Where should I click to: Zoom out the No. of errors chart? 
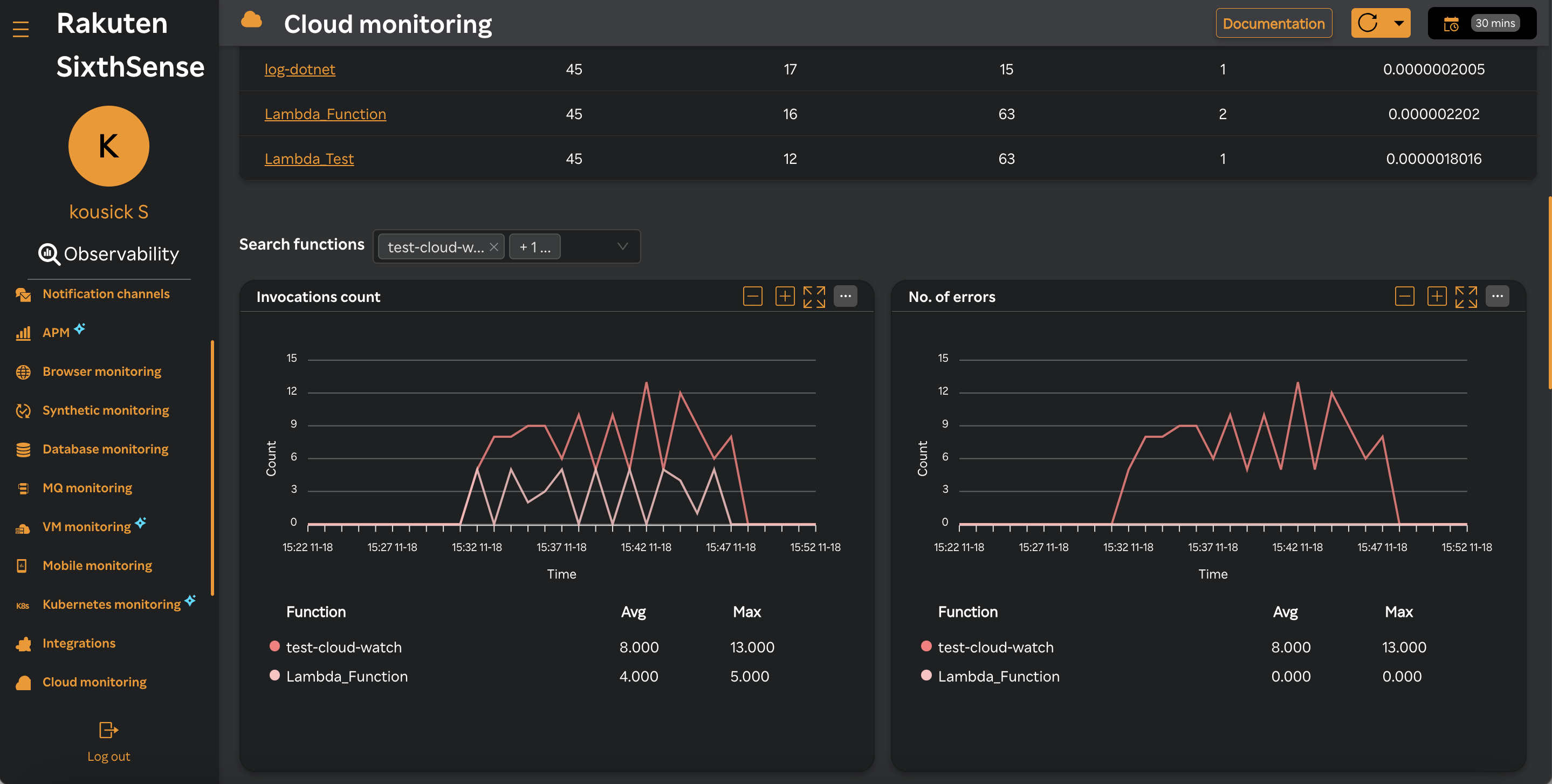pos(1404,297)
